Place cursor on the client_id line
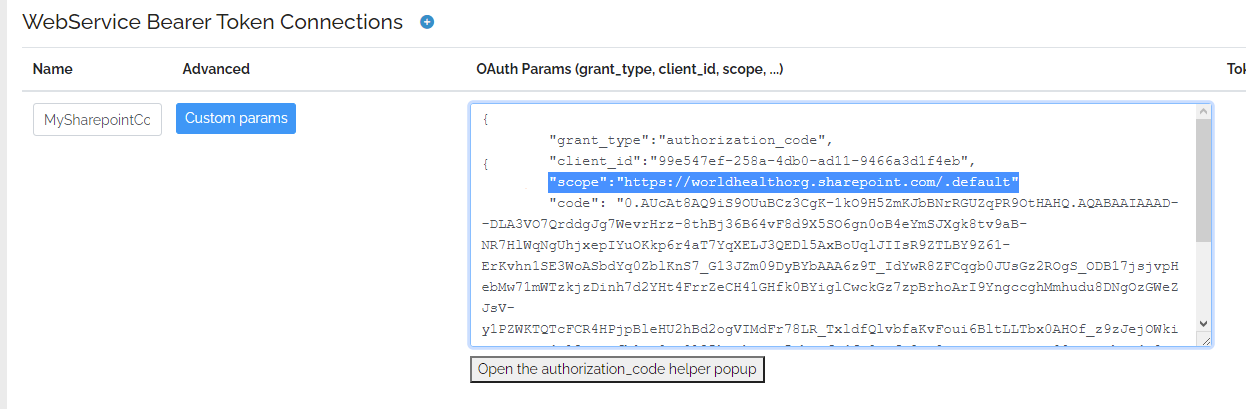 pos(768,160)
